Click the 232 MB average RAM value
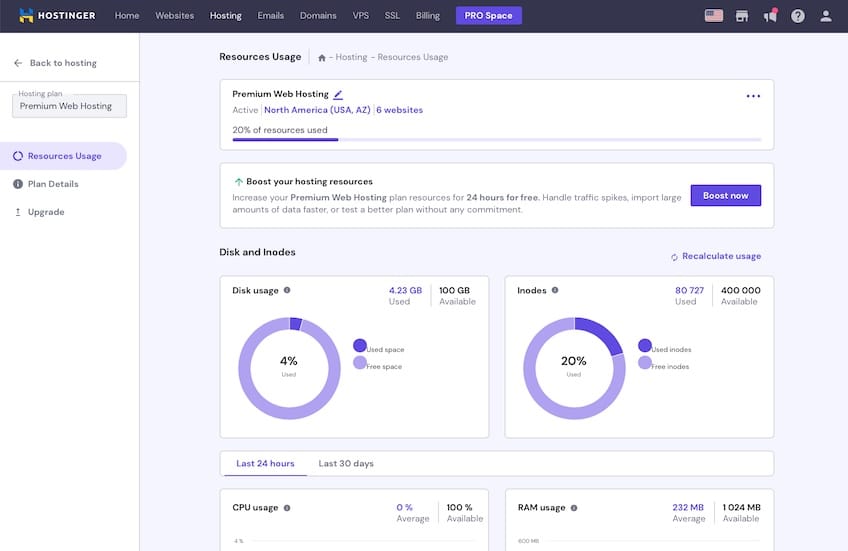Image resolution: width=848 pixels, height=551 pixels. coord(688,507)
